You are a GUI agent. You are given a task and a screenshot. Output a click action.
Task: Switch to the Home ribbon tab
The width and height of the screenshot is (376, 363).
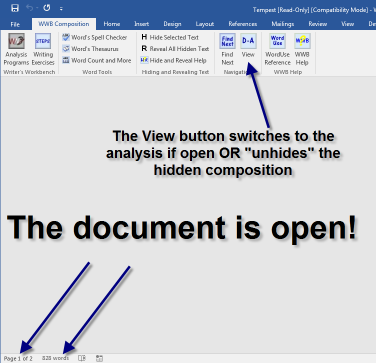pos(112,24)
